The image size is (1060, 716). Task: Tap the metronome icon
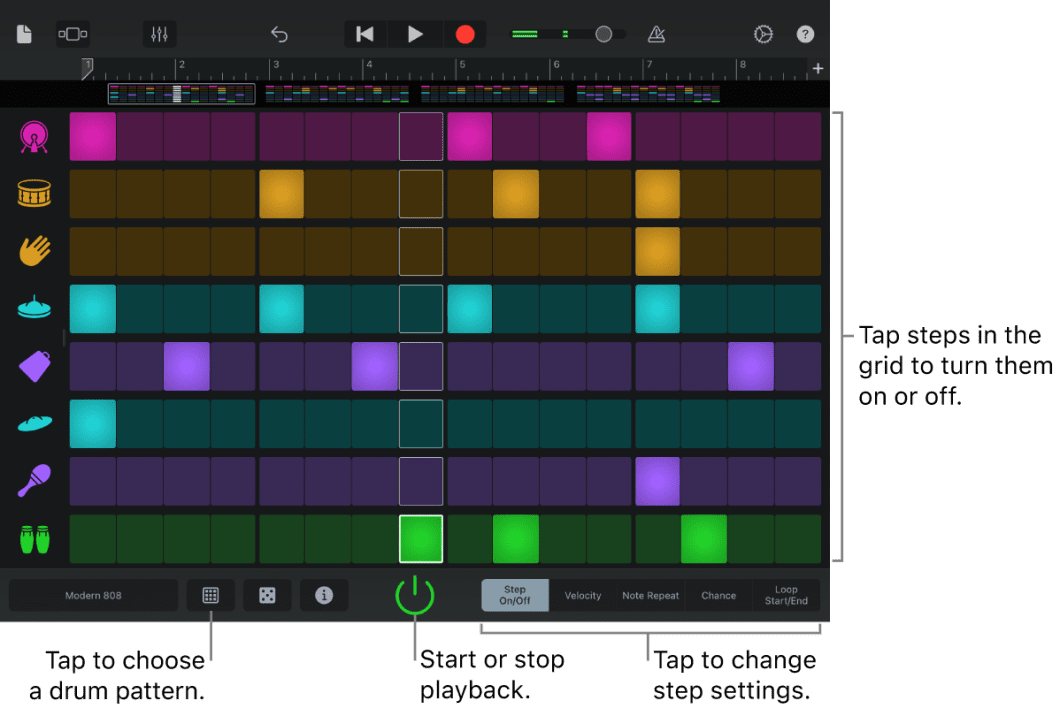pos(657,33)
